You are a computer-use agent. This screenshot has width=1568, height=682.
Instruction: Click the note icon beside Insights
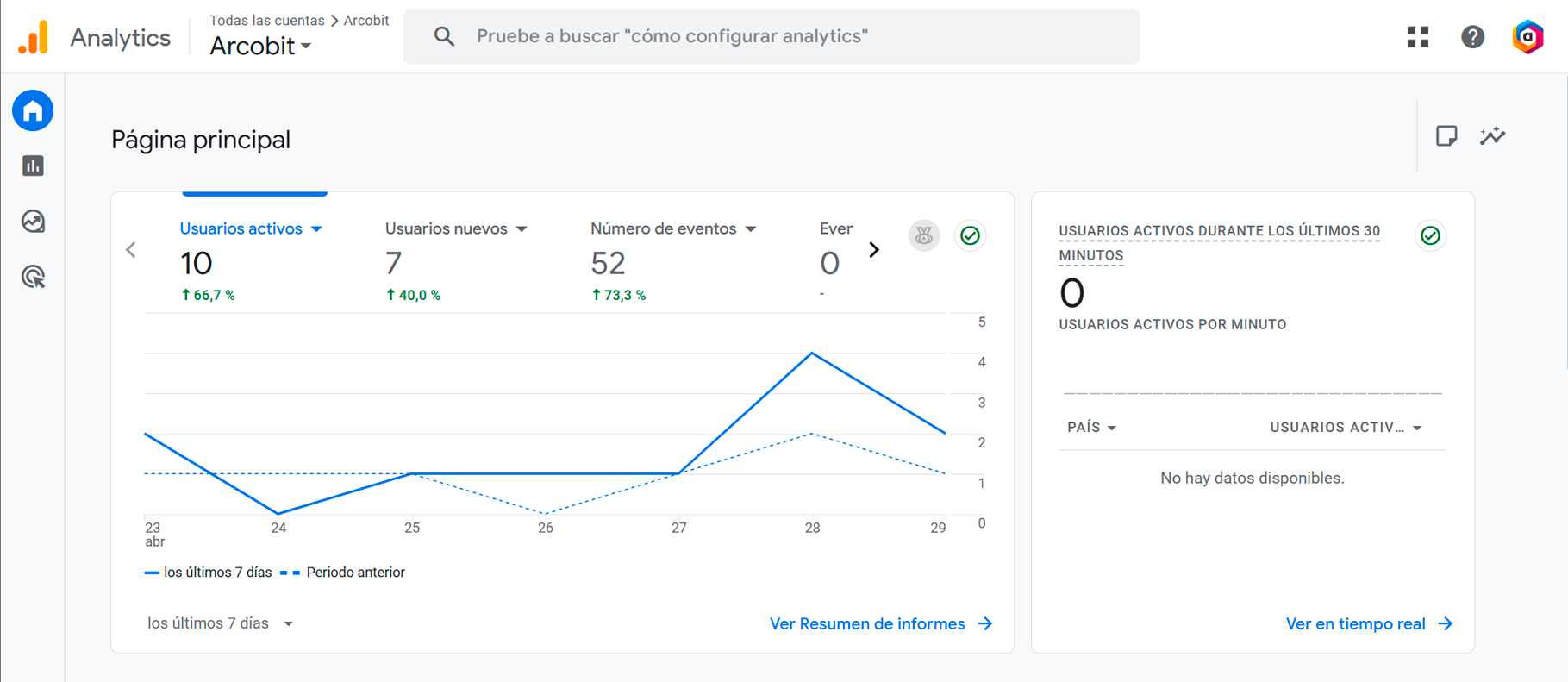pyautogui.click(x=1446, y=136)
